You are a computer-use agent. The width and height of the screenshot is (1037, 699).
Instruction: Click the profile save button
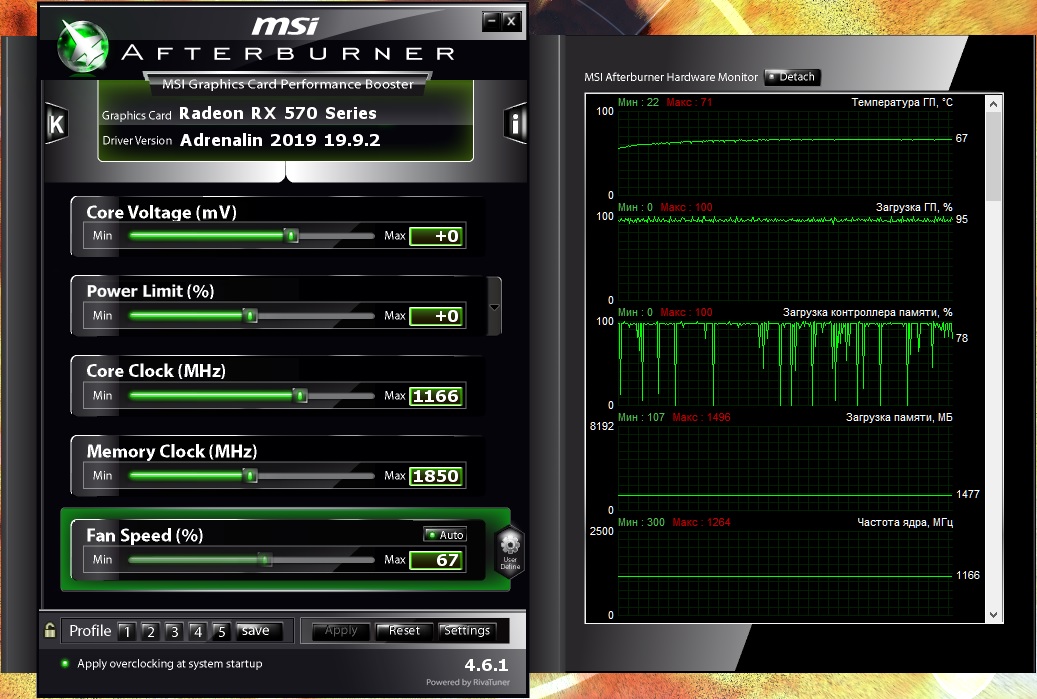259,631
